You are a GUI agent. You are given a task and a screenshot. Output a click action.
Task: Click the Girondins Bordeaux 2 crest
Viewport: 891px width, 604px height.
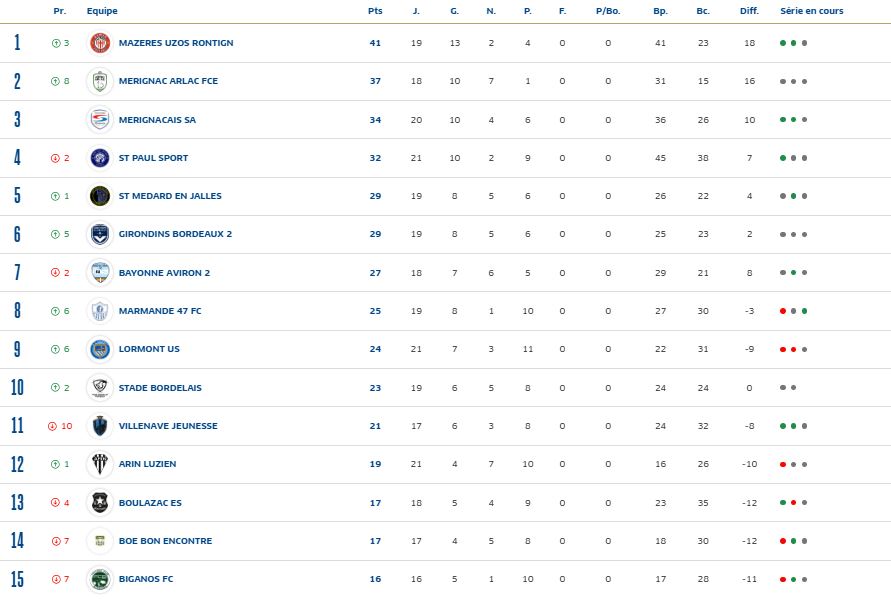pos(99,234)
